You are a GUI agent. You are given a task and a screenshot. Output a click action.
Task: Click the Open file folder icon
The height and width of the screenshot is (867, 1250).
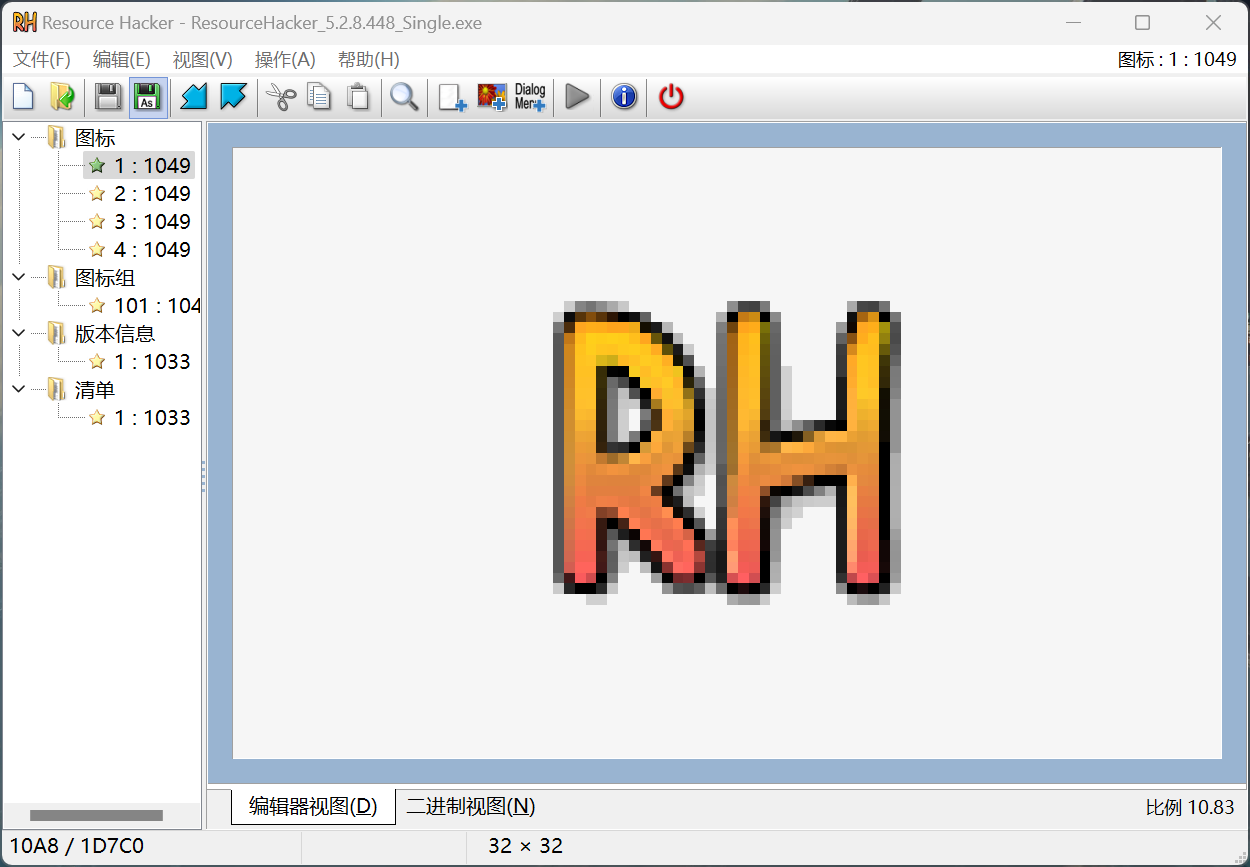[62, 96]
